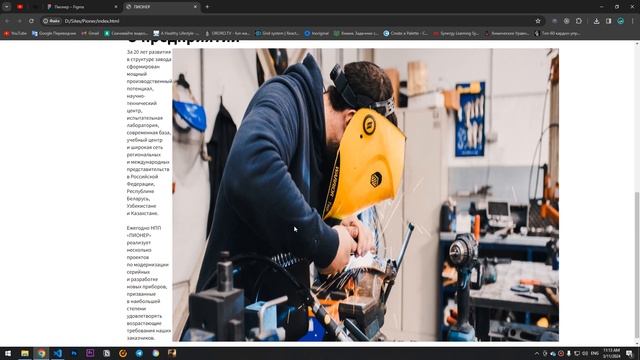
Task: Open File Explorer from taskbar
Action: pos(25,353)
